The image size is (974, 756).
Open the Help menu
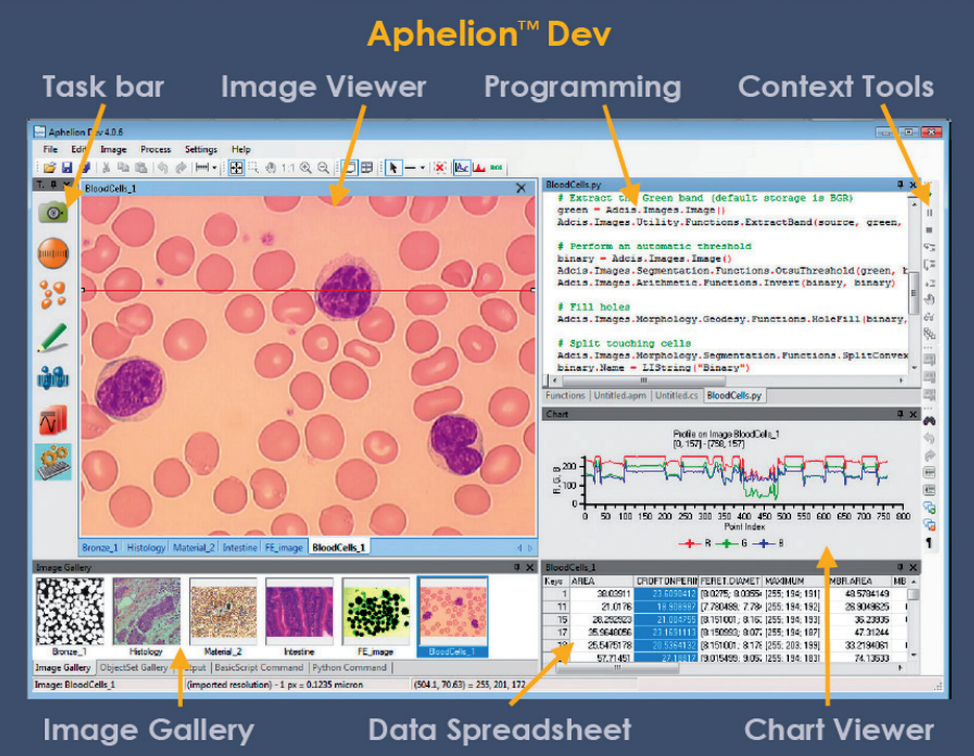(241, 150)
